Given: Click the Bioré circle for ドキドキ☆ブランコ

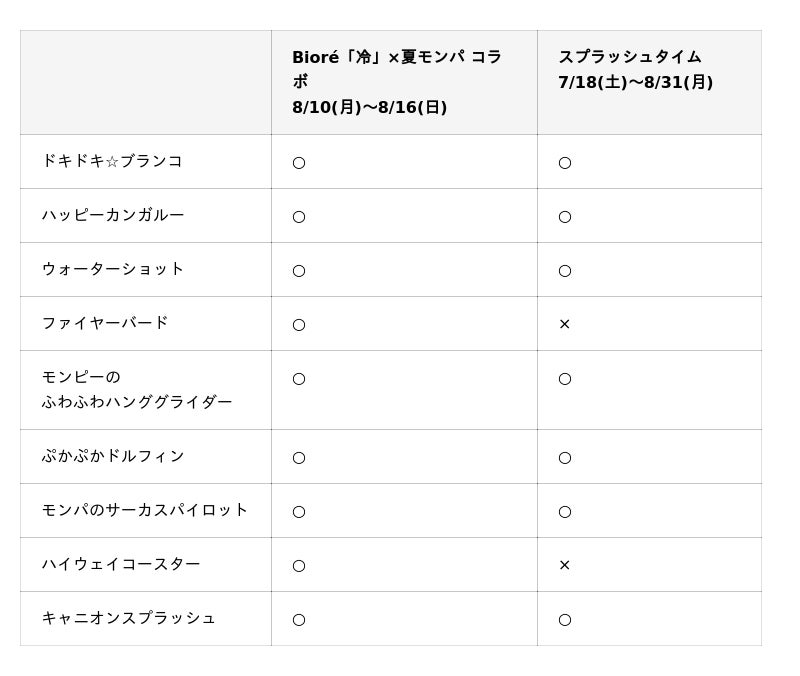Looking at the screenshot, I should tap(299, 163).
